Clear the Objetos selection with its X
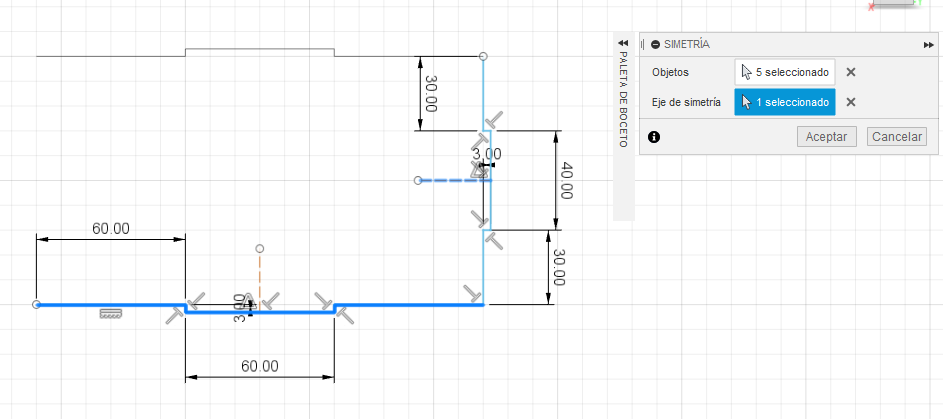 pos(850,72)
